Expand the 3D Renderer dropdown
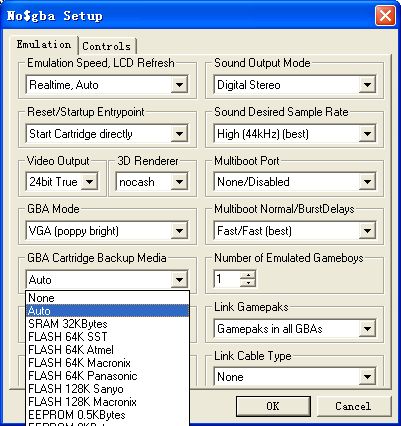401x426 pixels. pyautogui.click(x=179, y=182)
